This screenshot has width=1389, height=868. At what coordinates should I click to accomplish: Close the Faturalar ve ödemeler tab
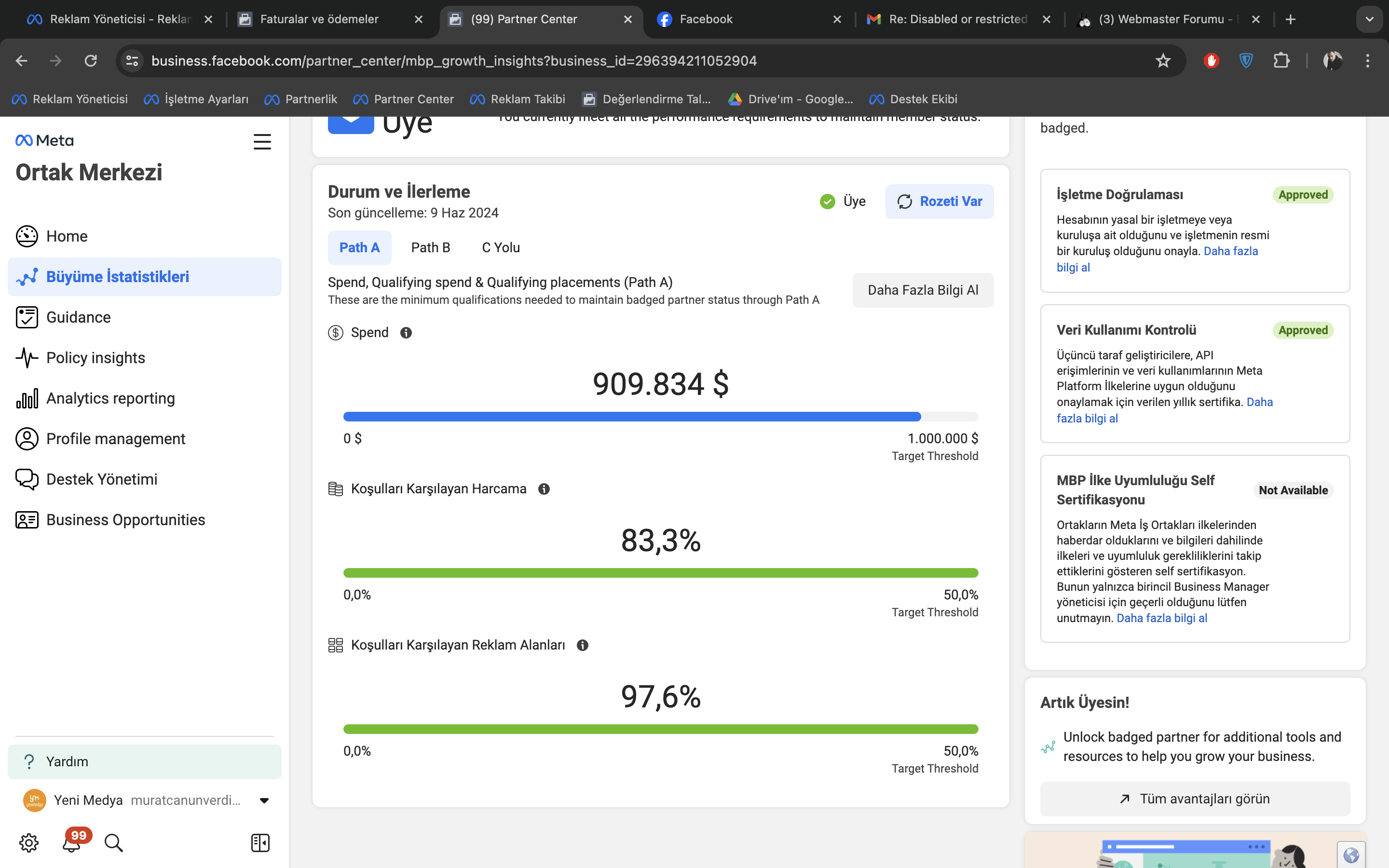[419, 19]
